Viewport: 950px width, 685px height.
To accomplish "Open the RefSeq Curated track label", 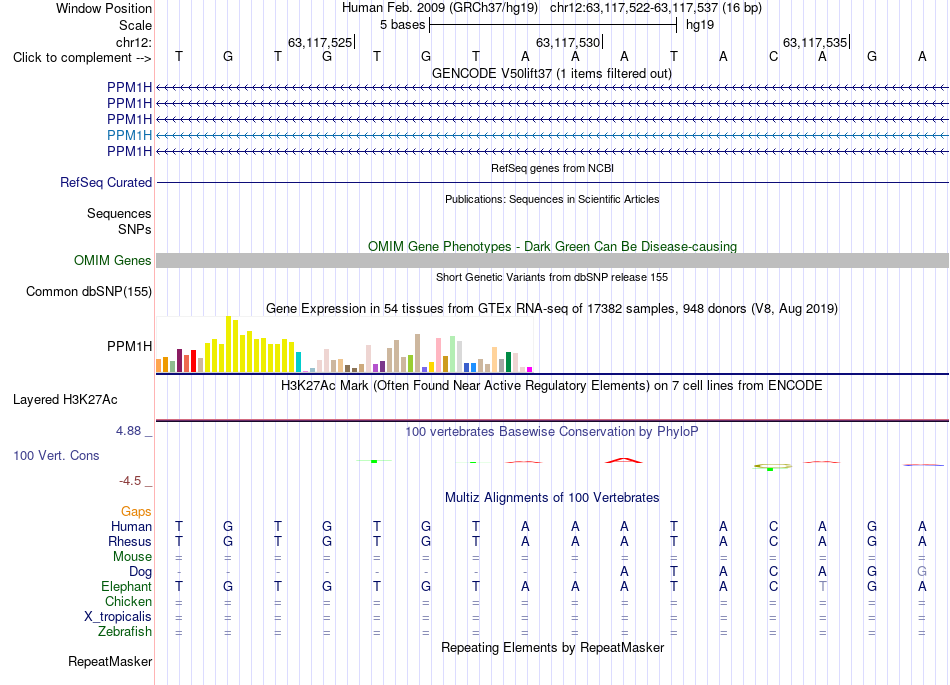I will pos(106,182).
